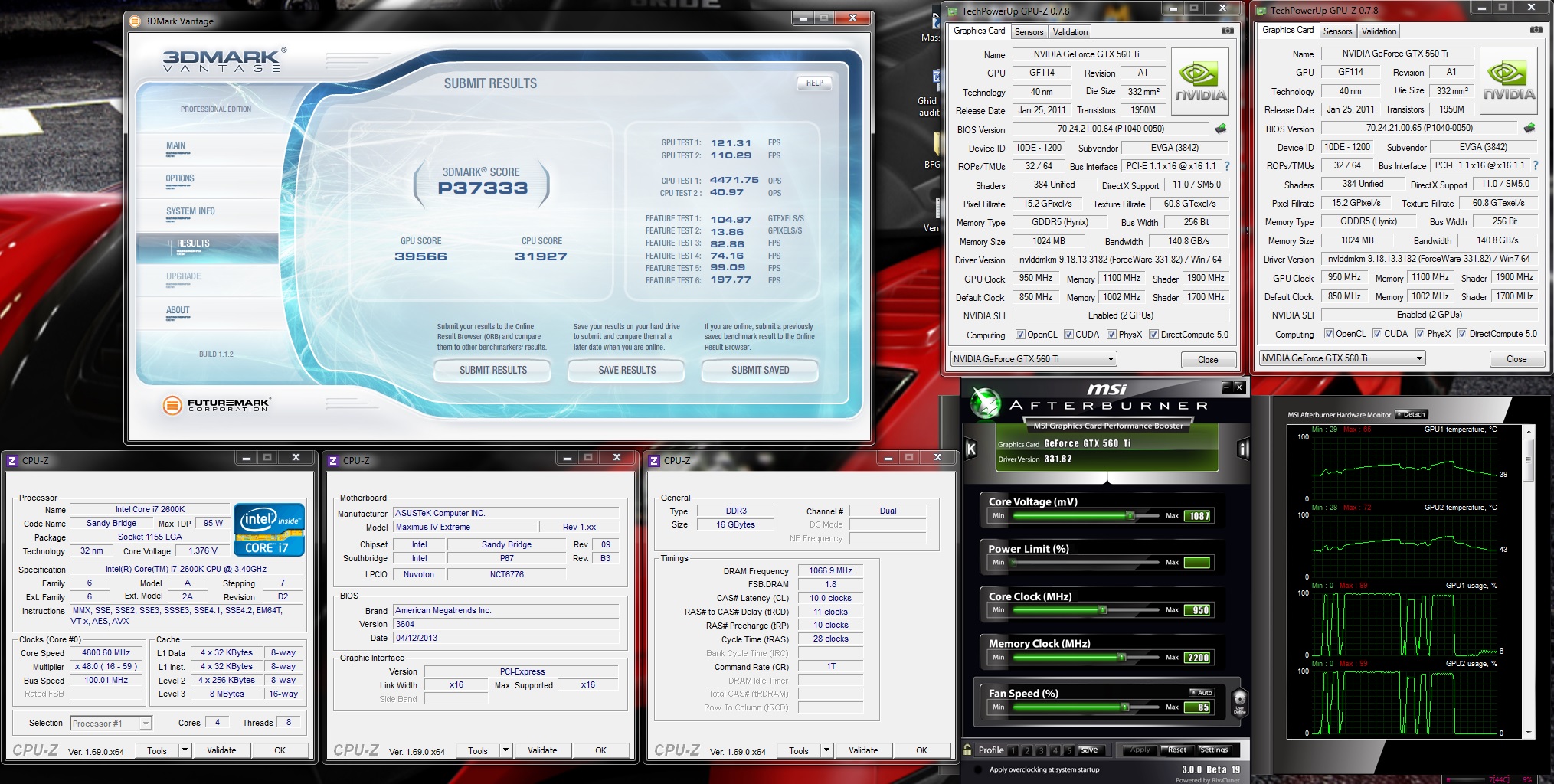Viewport: 1554px width, 784px height.
Task: Toggle OpenCL checkbox in left GPU-Z window
Action: pos(1020,335)
